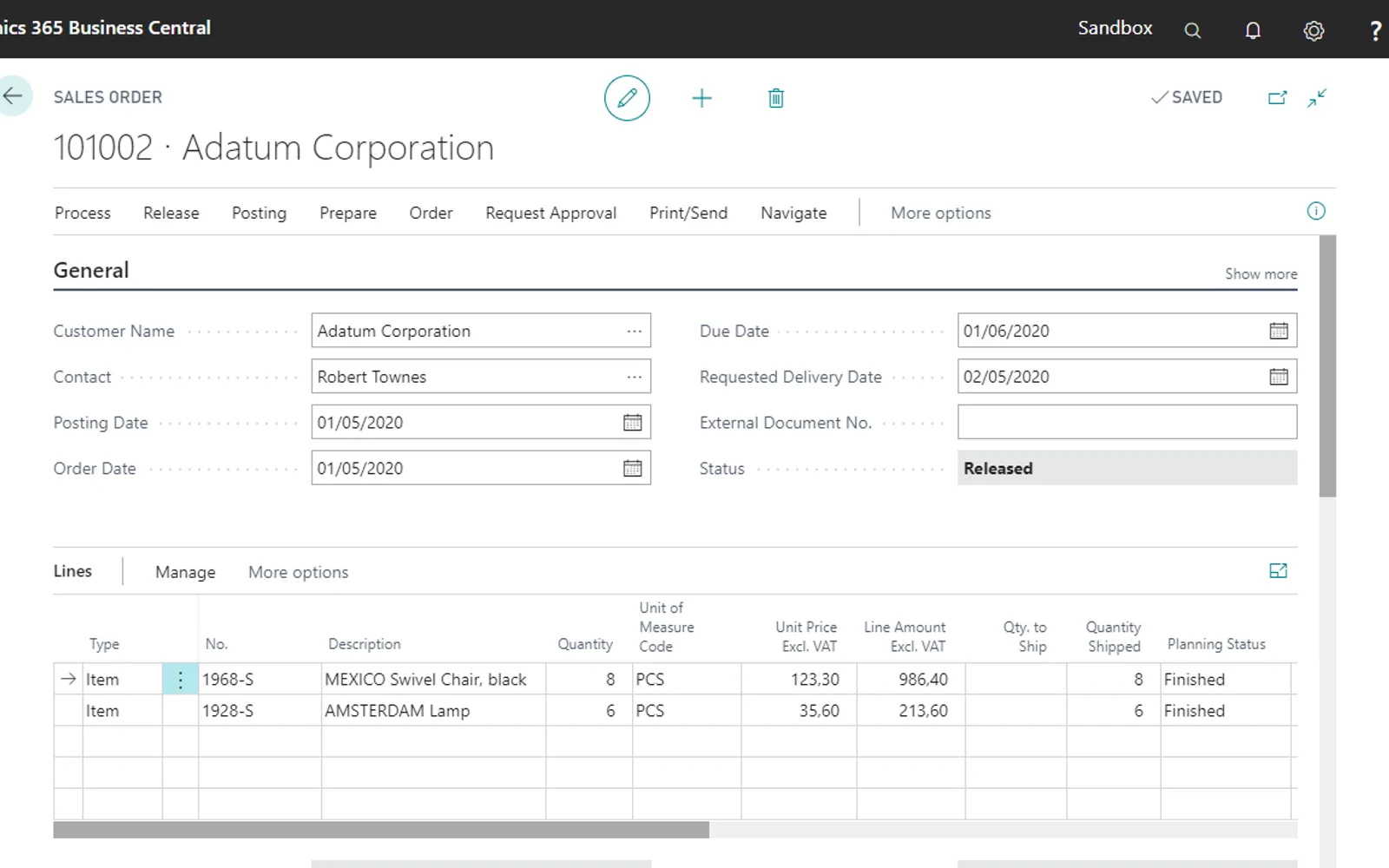This screenshot has height=868, width=1389.
Task: Create new order with plus icon
Action: (701, 98)
